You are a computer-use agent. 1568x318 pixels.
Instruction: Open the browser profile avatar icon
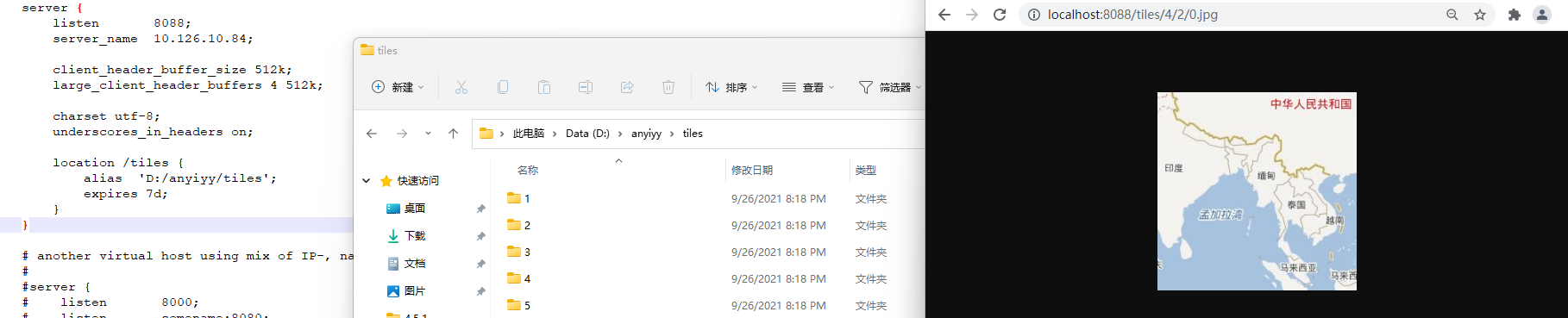tap(1542, 15)
